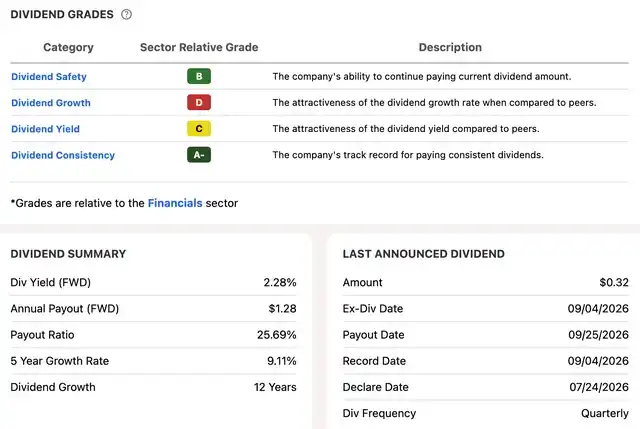Screen dimensions: 640x429
Task: Click the DIVIDEND SUMMARY heading
Action: click(68, 254)
